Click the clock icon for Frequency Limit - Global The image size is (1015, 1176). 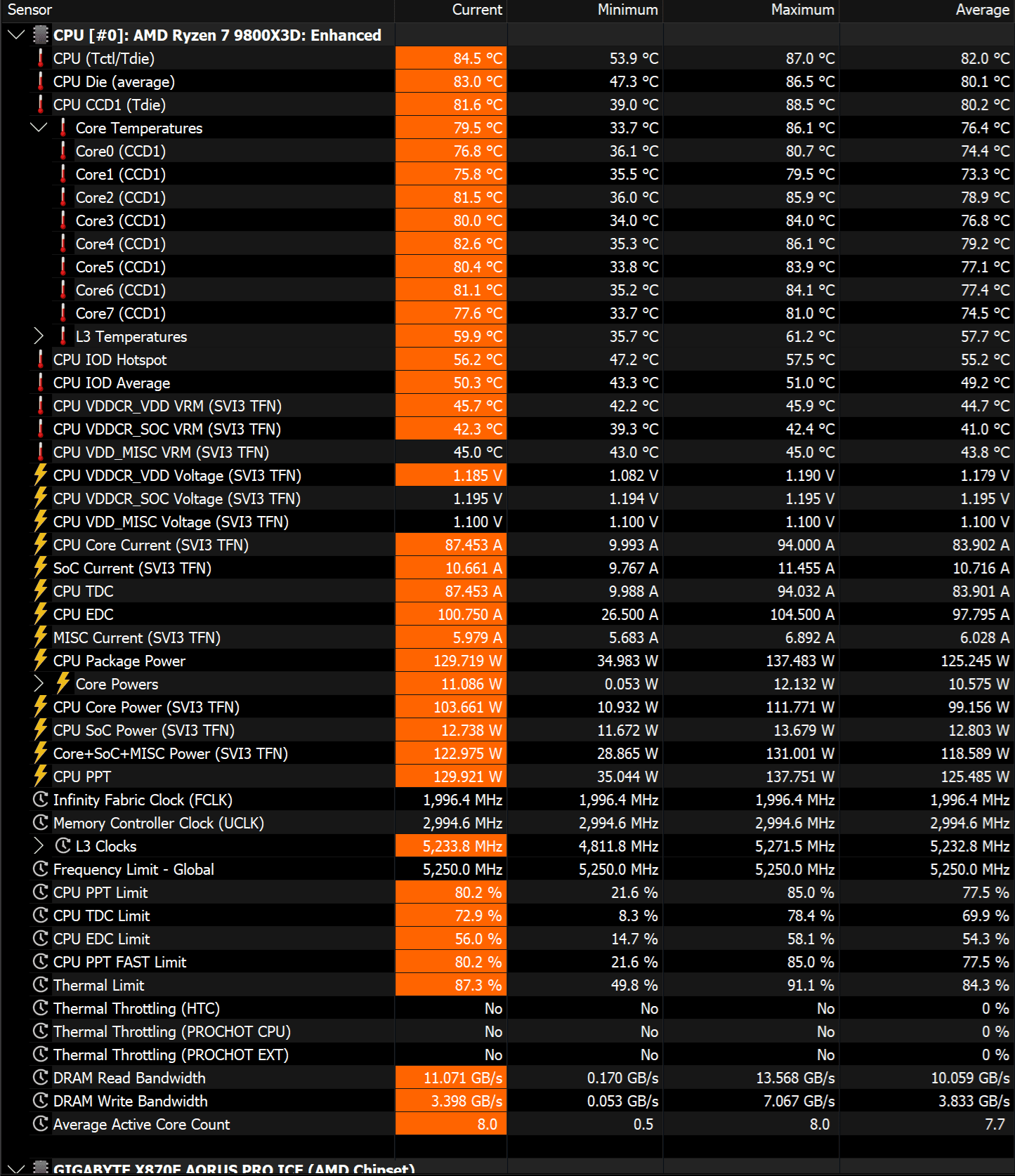[x=41, y=869]
